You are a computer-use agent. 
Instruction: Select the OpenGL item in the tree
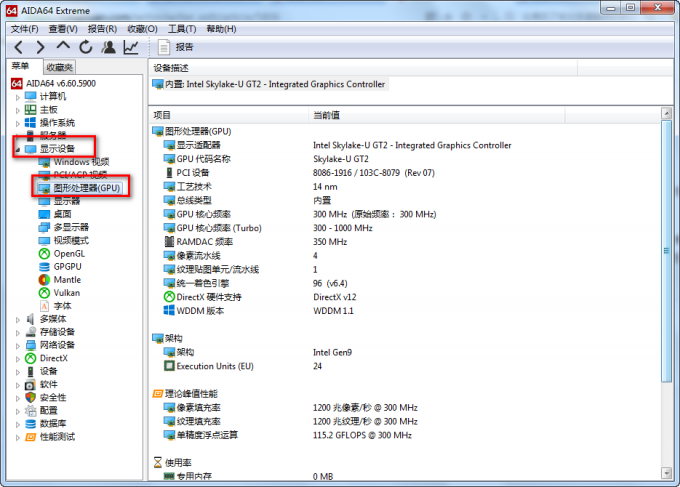click(70, 253)
